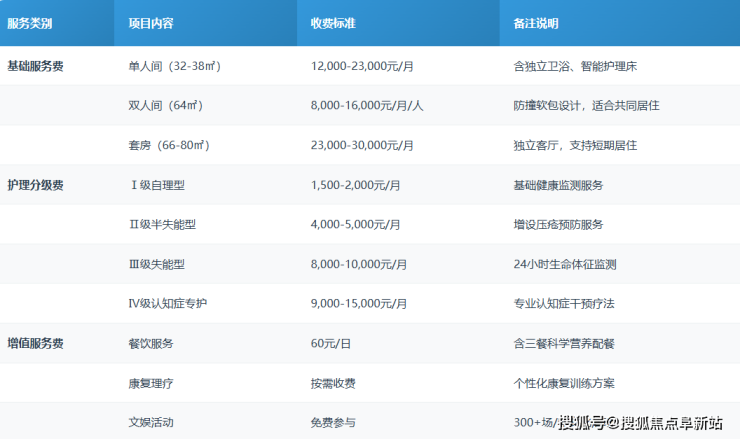Select the 备注说明 column header
This screenshot has height=439, width=740.
(x=536, y=24)
